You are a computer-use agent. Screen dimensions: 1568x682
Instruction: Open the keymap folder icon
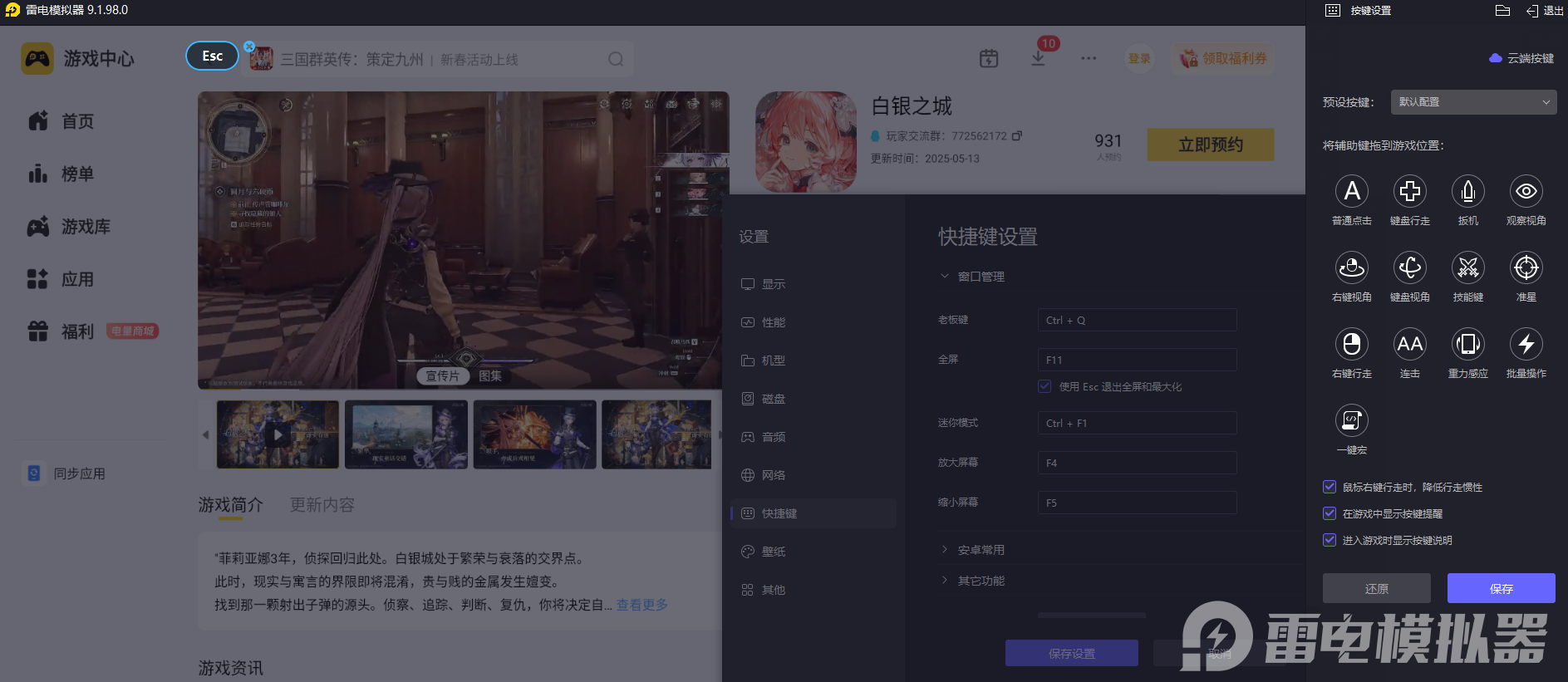(1502, 11)
